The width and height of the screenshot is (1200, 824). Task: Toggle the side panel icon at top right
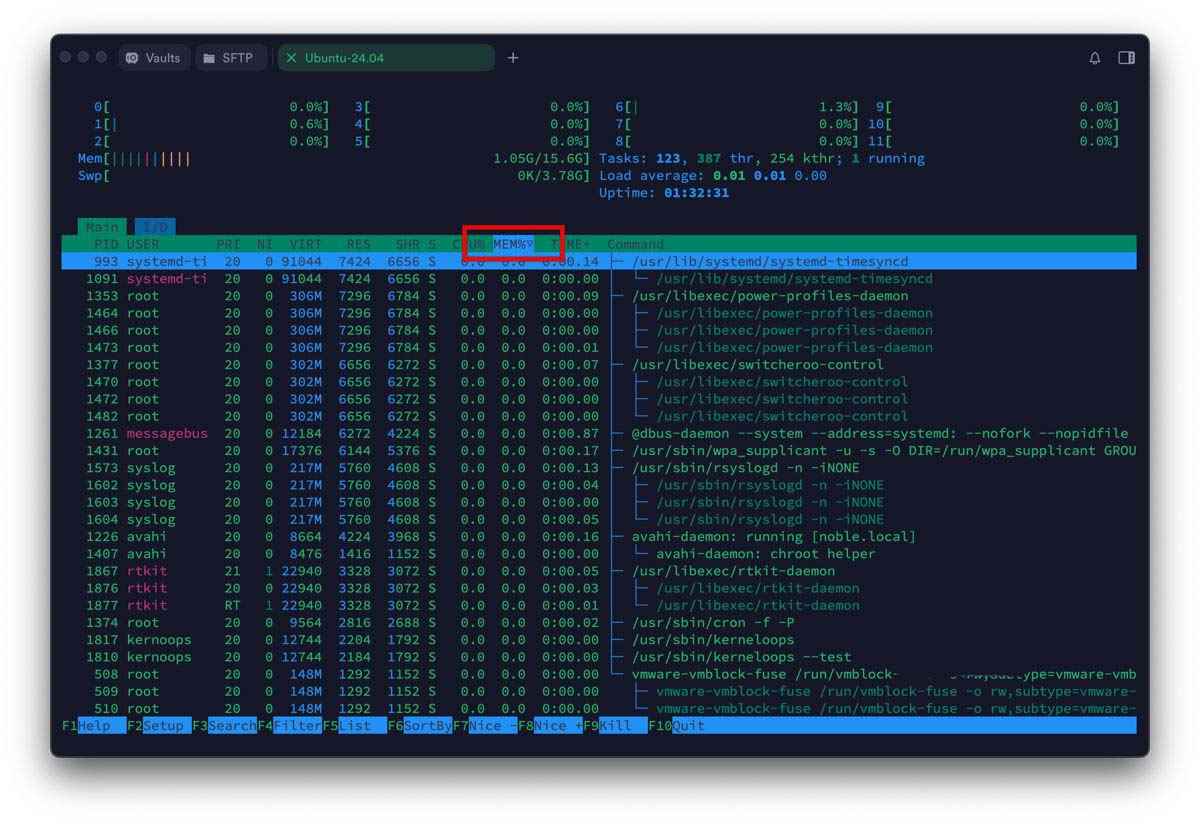1126,58
